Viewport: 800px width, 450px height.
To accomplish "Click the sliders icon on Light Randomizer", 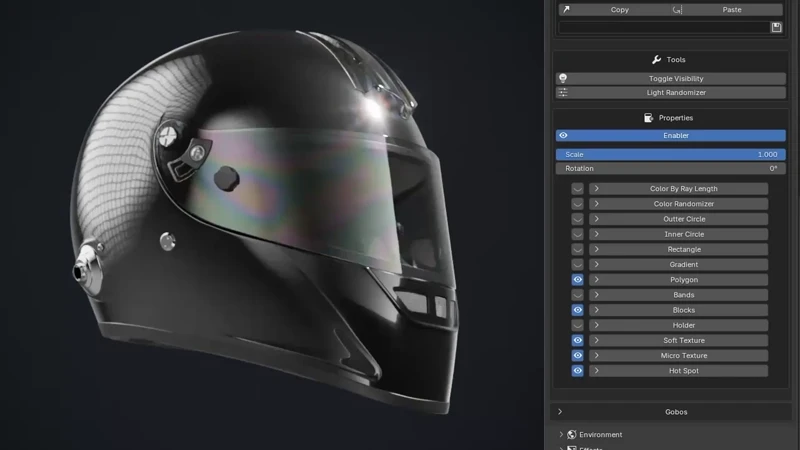I will [x=563, y=92].
